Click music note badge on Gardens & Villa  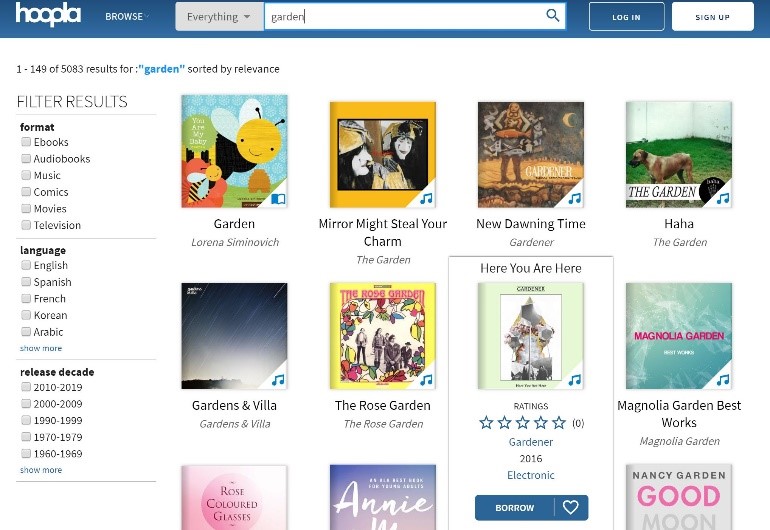point(278,380)
